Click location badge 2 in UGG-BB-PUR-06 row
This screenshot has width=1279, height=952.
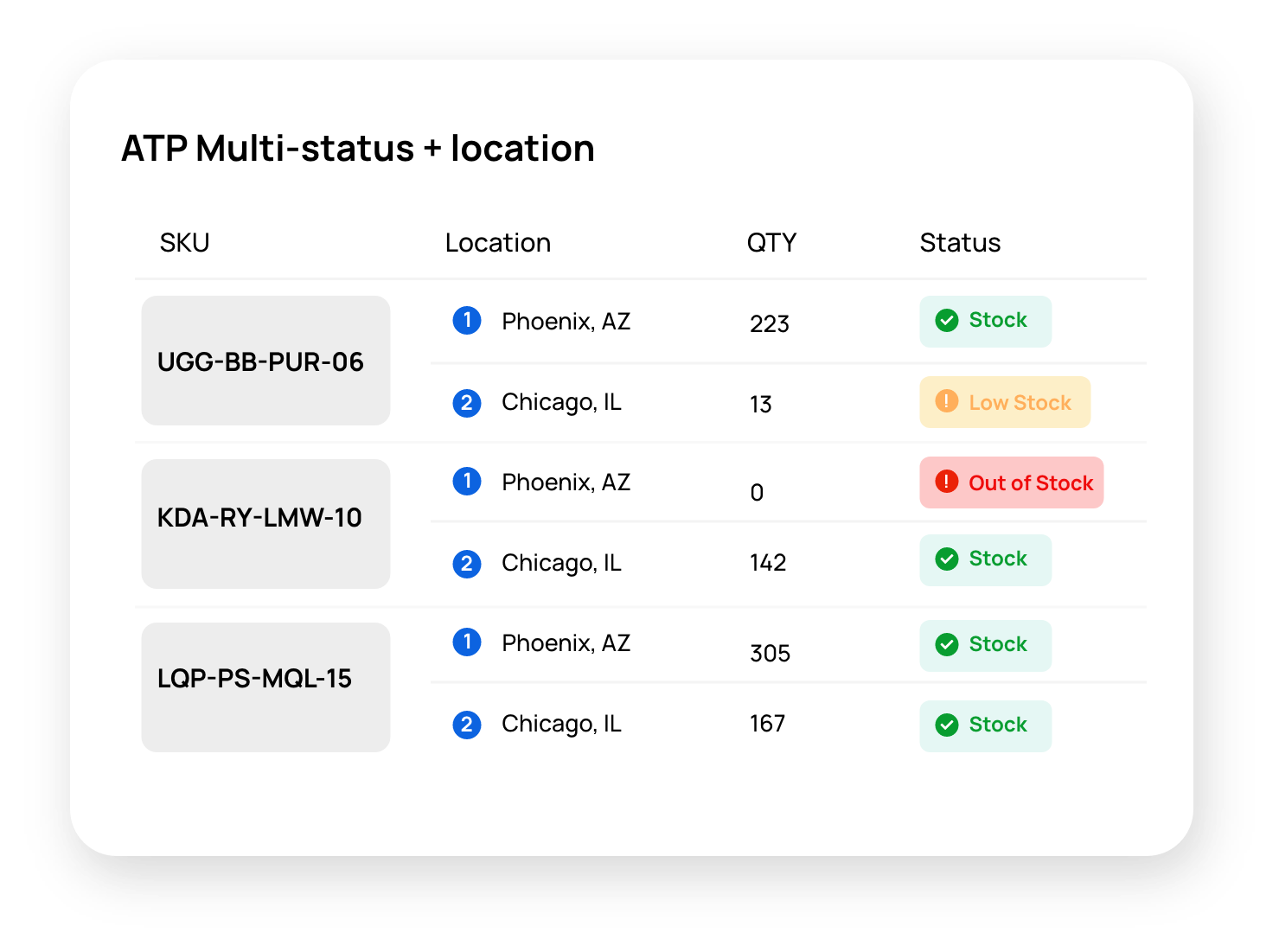467,403
